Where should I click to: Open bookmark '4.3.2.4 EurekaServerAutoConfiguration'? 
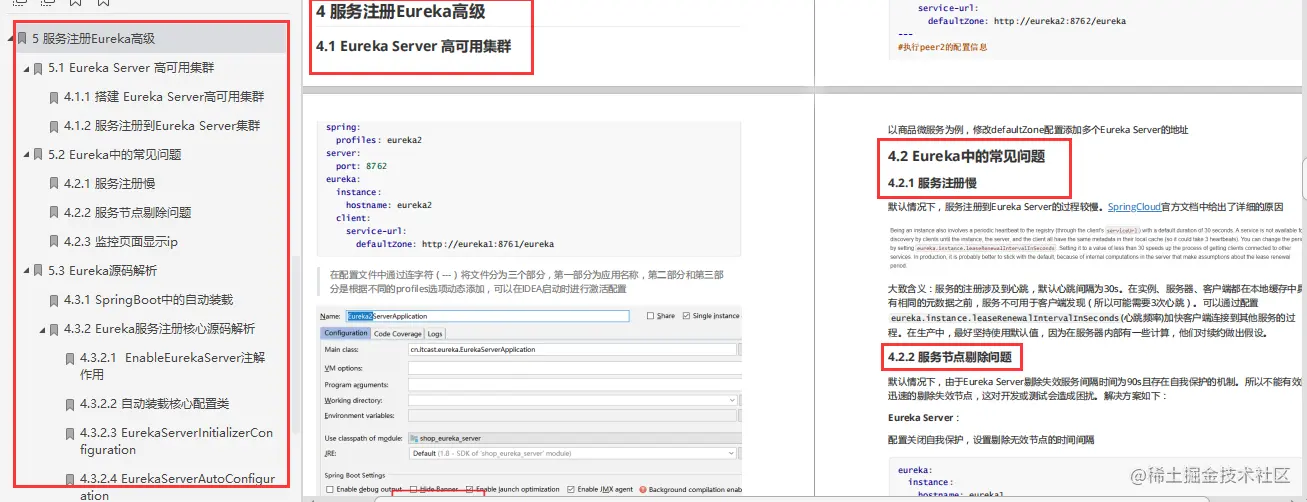tap(177, 487)
